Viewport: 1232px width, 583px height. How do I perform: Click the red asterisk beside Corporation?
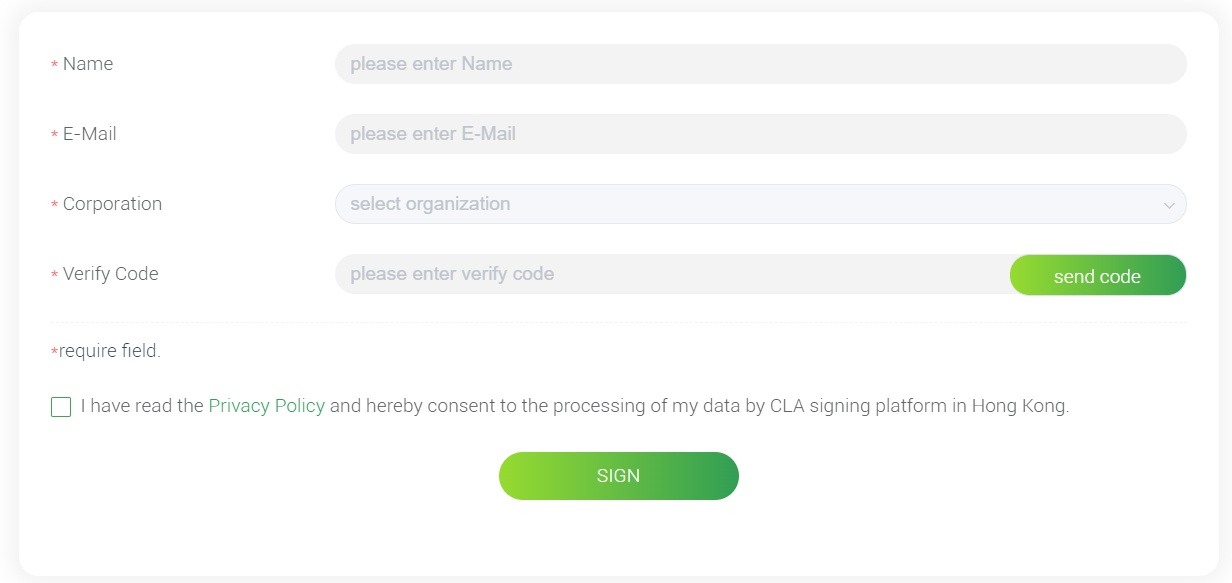(54, 206)
